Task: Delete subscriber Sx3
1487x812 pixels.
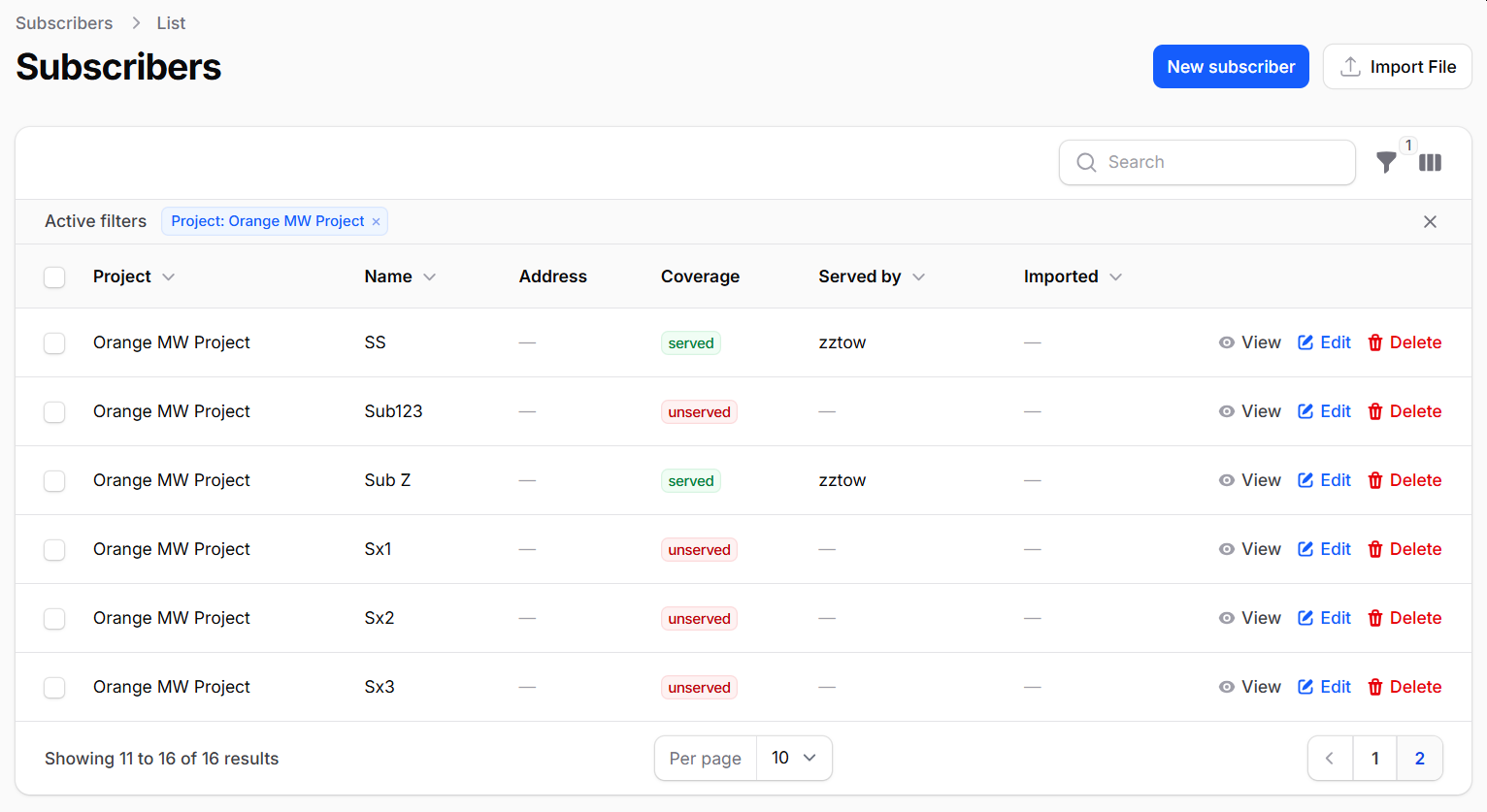Action: (1404, 687)
